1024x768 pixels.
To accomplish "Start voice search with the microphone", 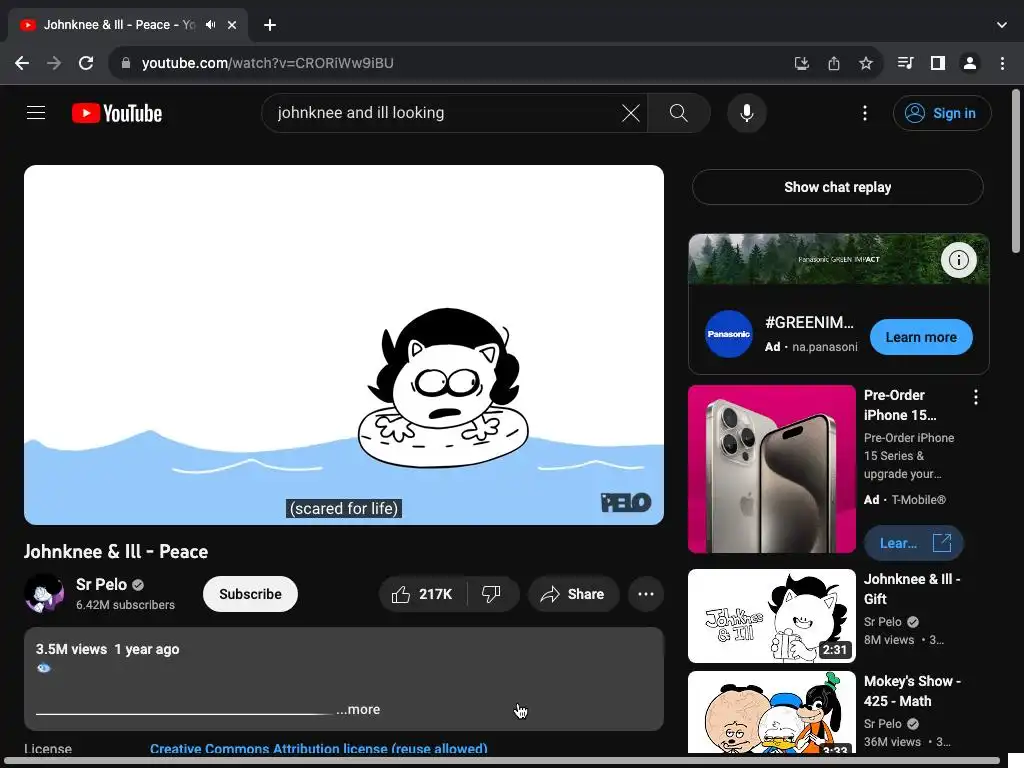I will (746, 113).
